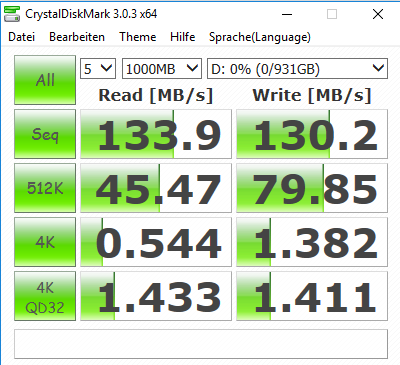
Task: Run all benchmarks with All button
Action: 45,80
